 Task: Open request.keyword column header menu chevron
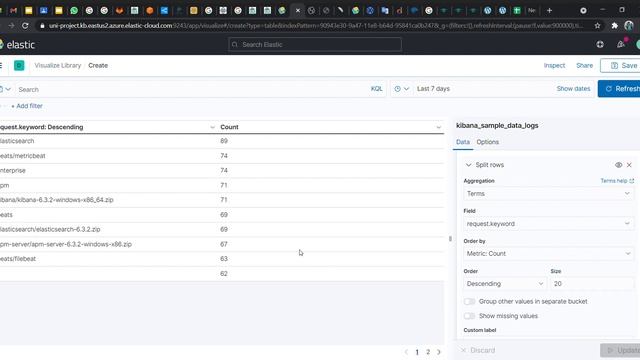(212, 127)
